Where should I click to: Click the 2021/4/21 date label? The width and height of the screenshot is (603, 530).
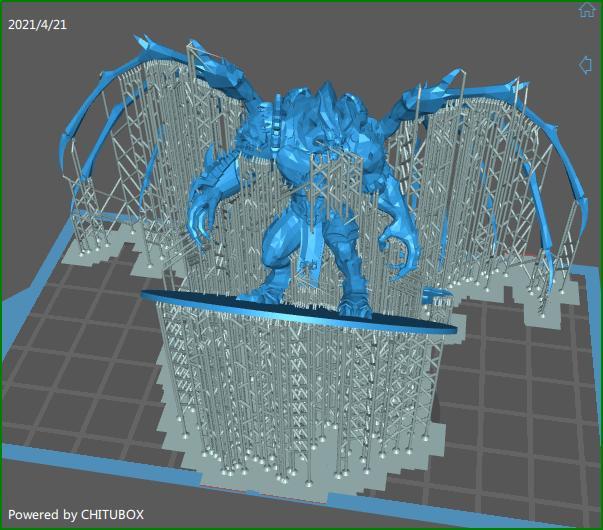39,24
